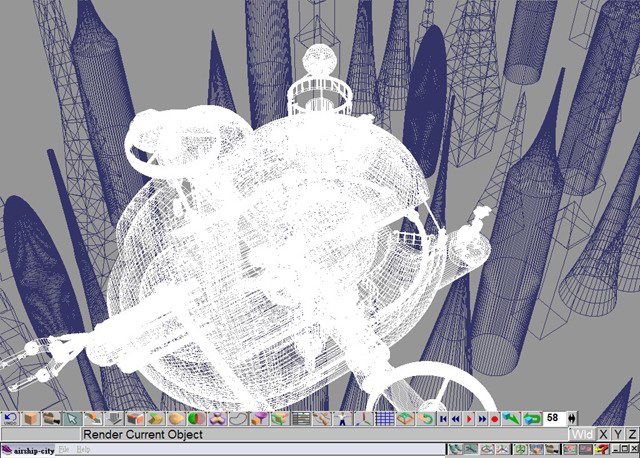Jump to first frame of animation

pyautogui.click(x=442, y=419)
